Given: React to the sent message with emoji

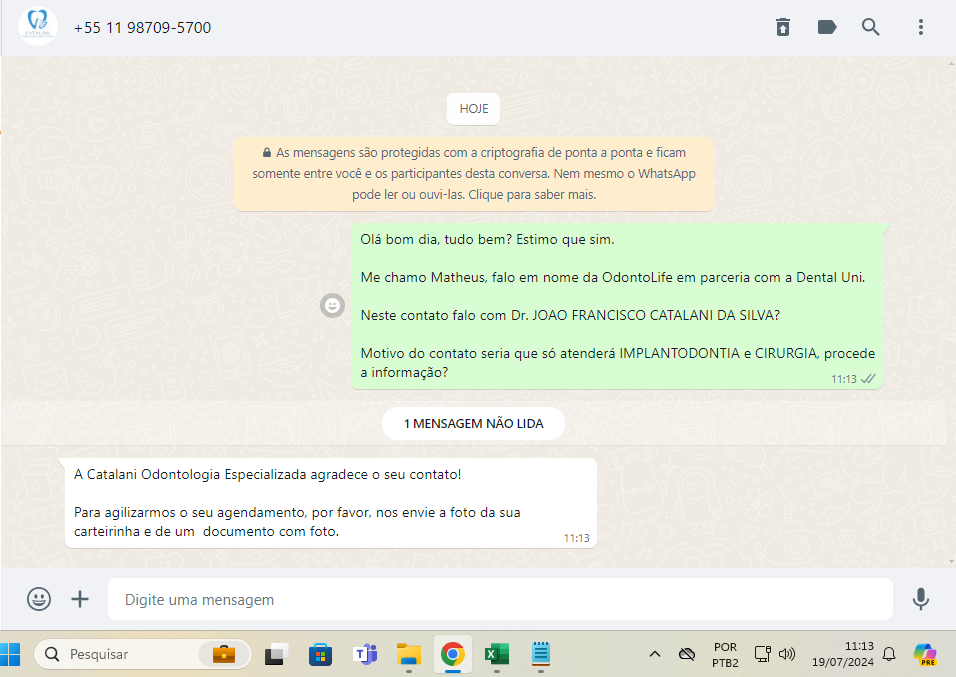Looking at the screenshot, I should 332,305.
